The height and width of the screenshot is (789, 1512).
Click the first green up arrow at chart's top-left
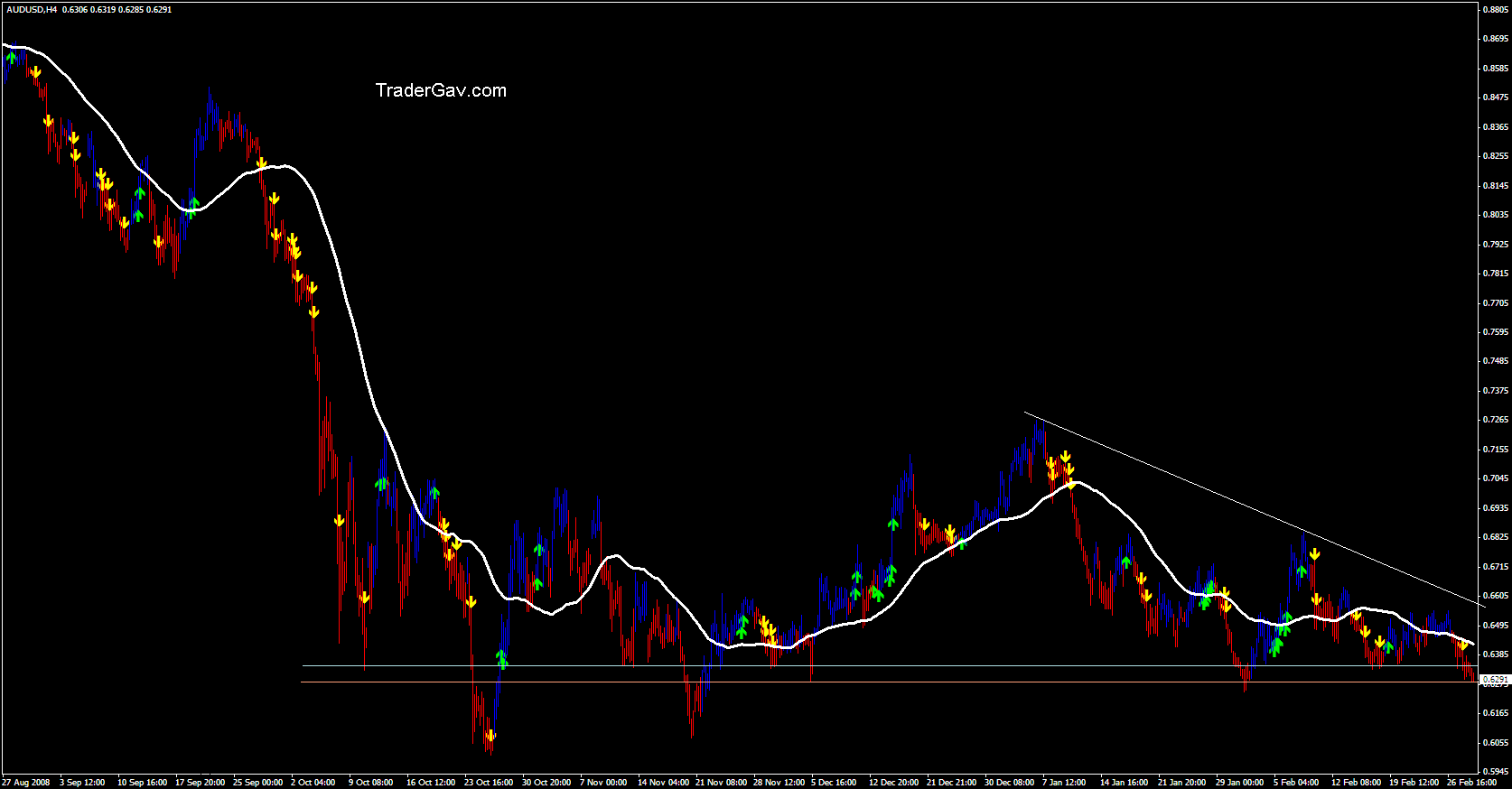[x=11, y=58]
